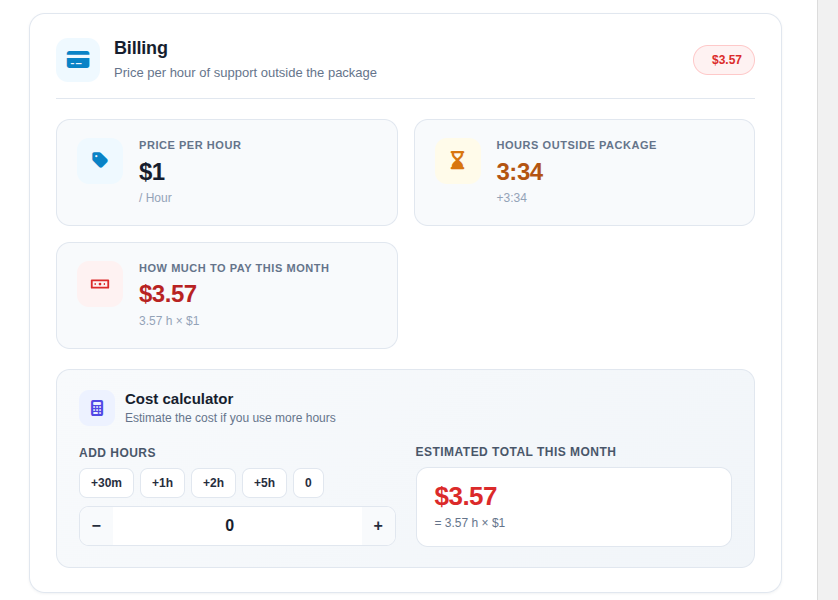Click the red ticket icon for monthly payment
The width and height of the screenshot is (838, 600).
point(100,284)
